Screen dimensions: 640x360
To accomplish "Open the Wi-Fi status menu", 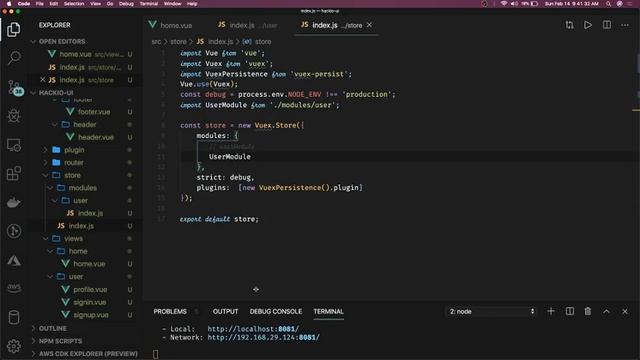I will coord(504,4).
